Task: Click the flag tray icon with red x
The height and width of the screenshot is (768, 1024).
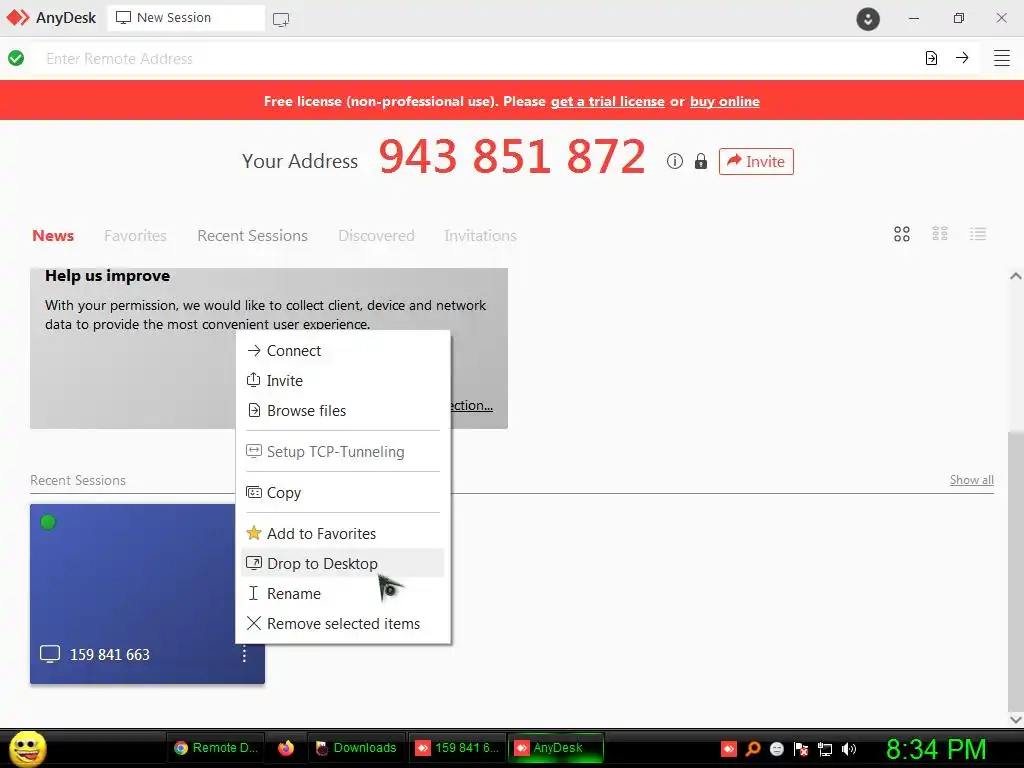Action: click(x=801, y=748)
